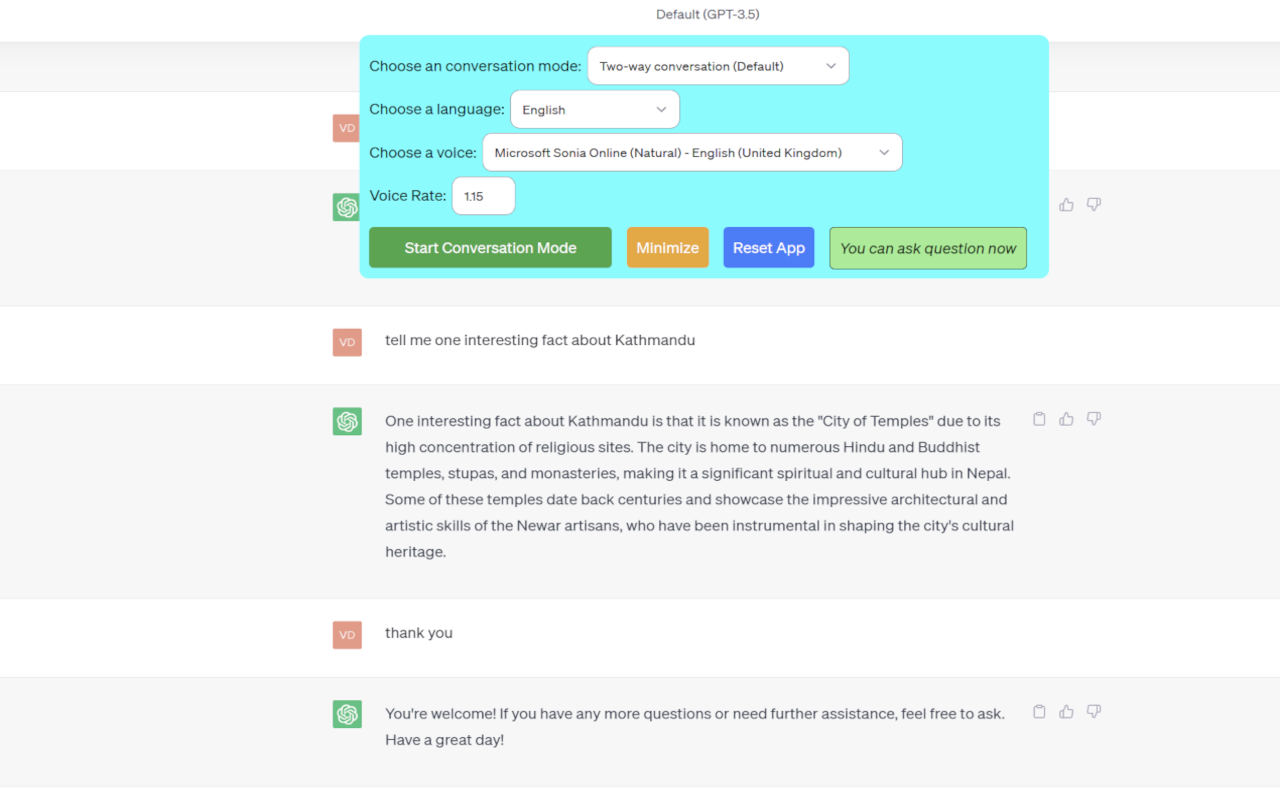
Task: Open the Microsoft Sonia voice dropdown
Action: (692, 153)
